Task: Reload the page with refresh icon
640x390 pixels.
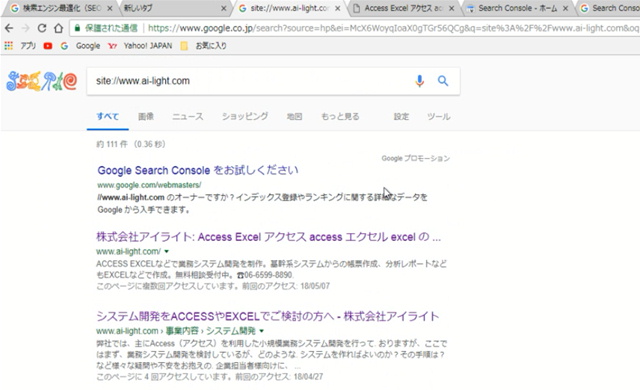Action: pos(42,28)
